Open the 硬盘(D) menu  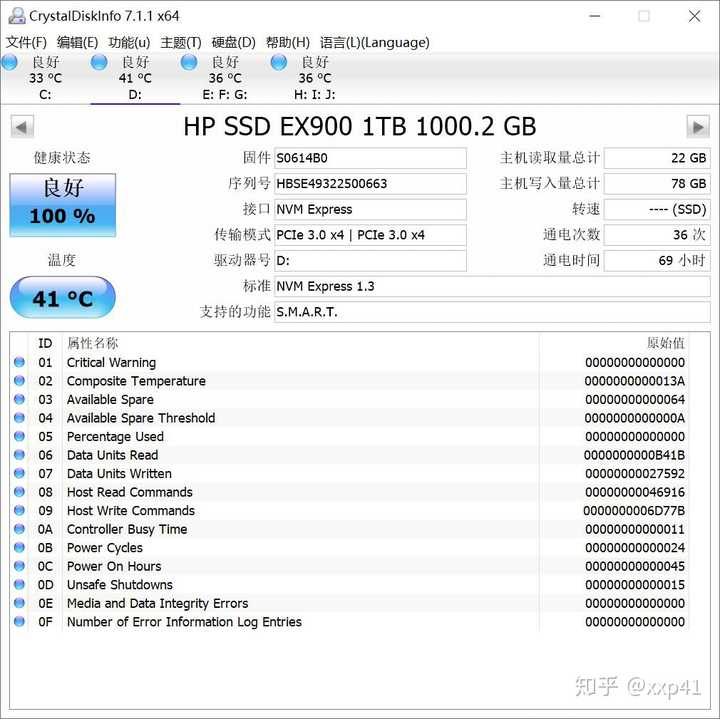pos(233,43)
